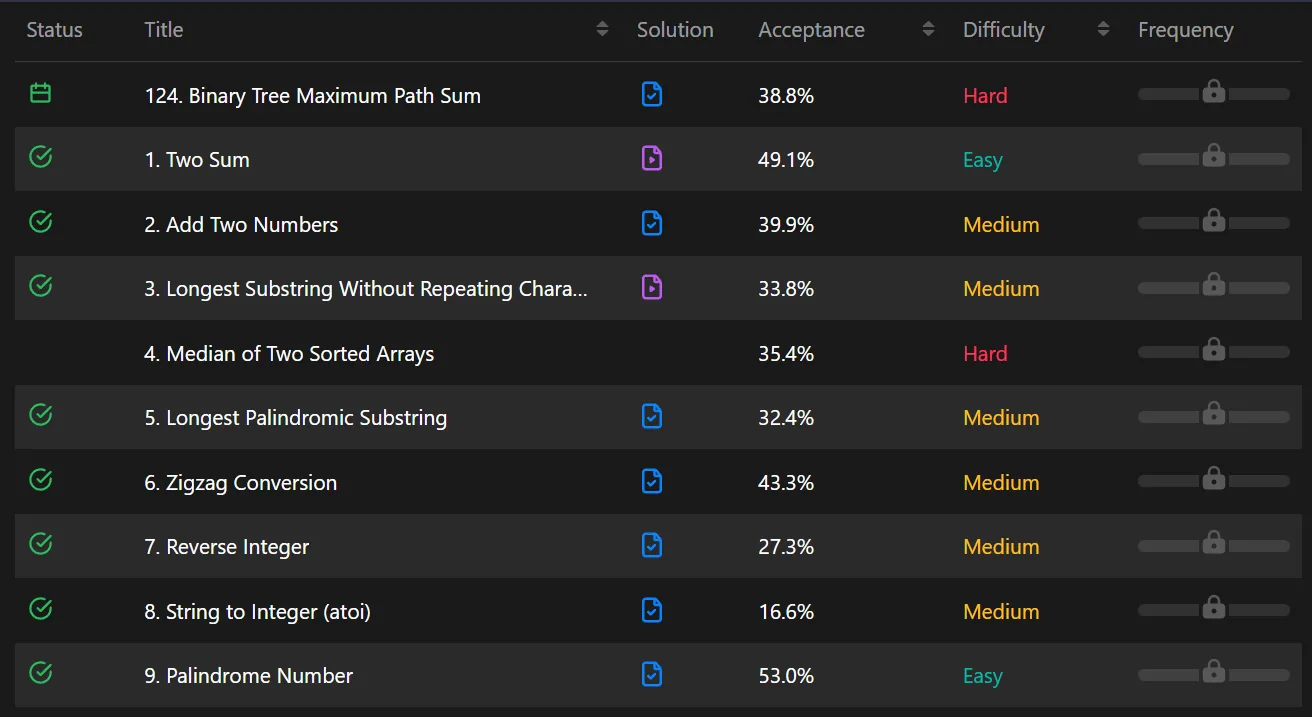Open the problem 4. Median of Two Sorted Arrays
The image size is (1312, 717).
[289, 353]
